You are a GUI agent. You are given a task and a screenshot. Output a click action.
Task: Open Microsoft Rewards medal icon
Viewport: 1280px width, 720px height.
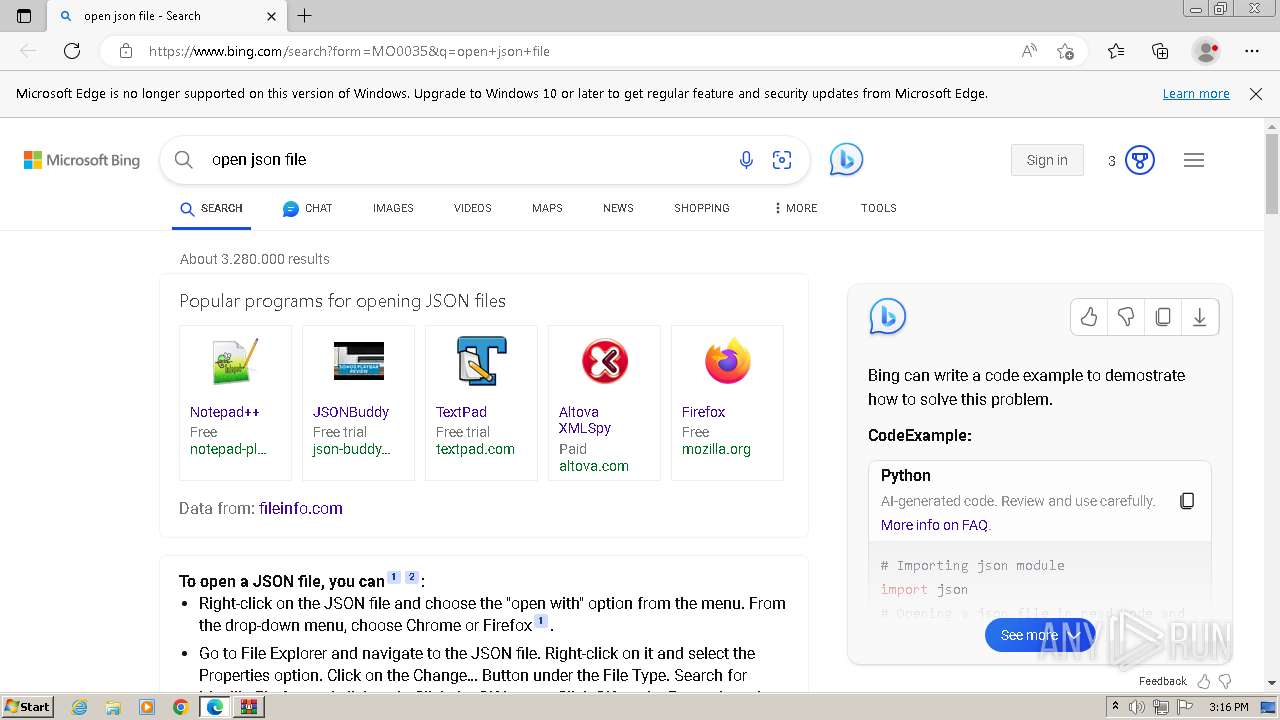click(x=1140, y=160)
